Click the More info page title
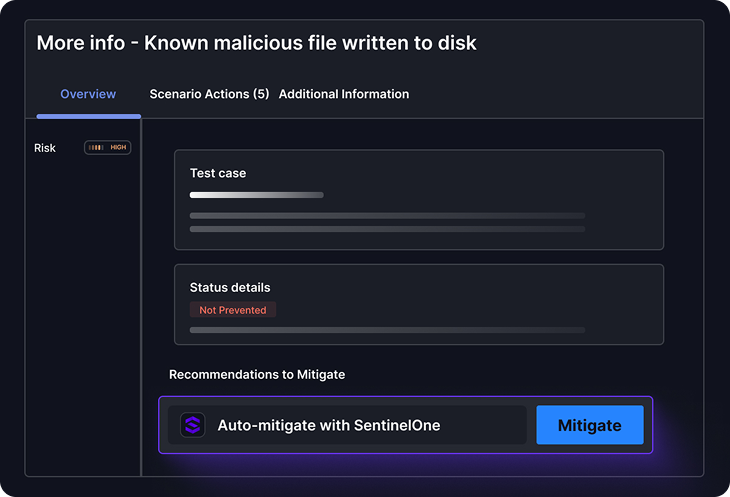 click(257, 43)
